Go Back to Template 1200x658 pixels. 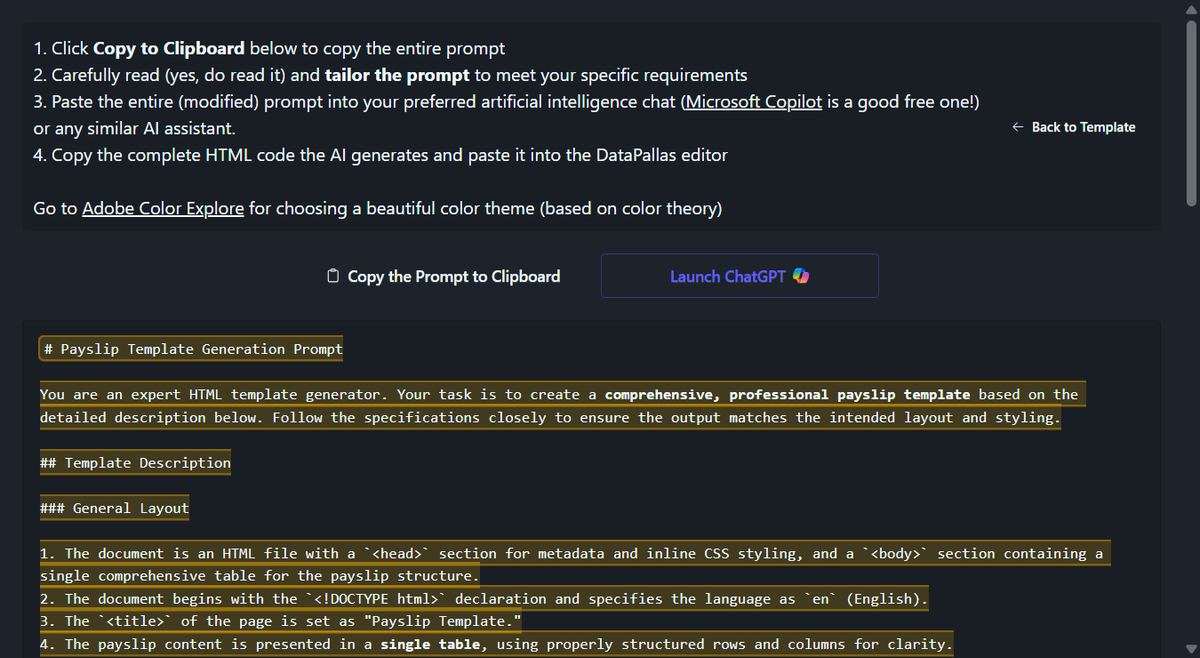[1074, 127]
